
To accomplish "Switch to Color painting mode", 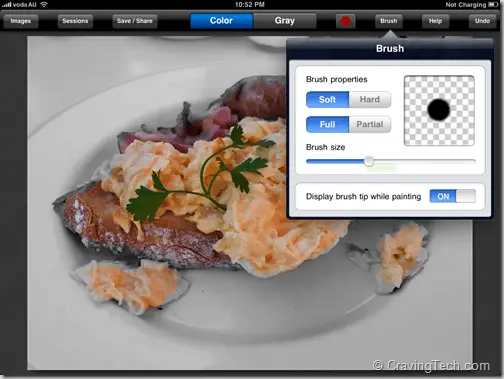I will (221, 21).
